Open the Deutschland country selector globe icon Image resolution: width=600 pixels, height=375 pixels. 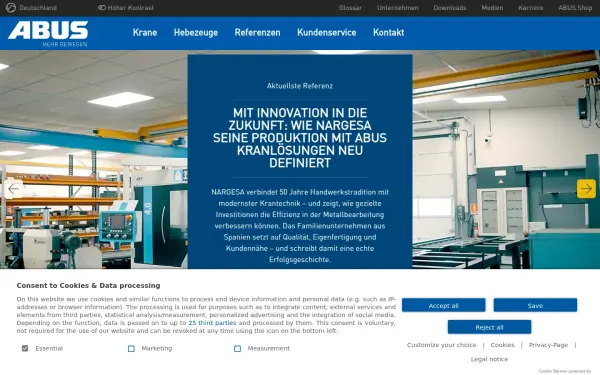(11, 8)
